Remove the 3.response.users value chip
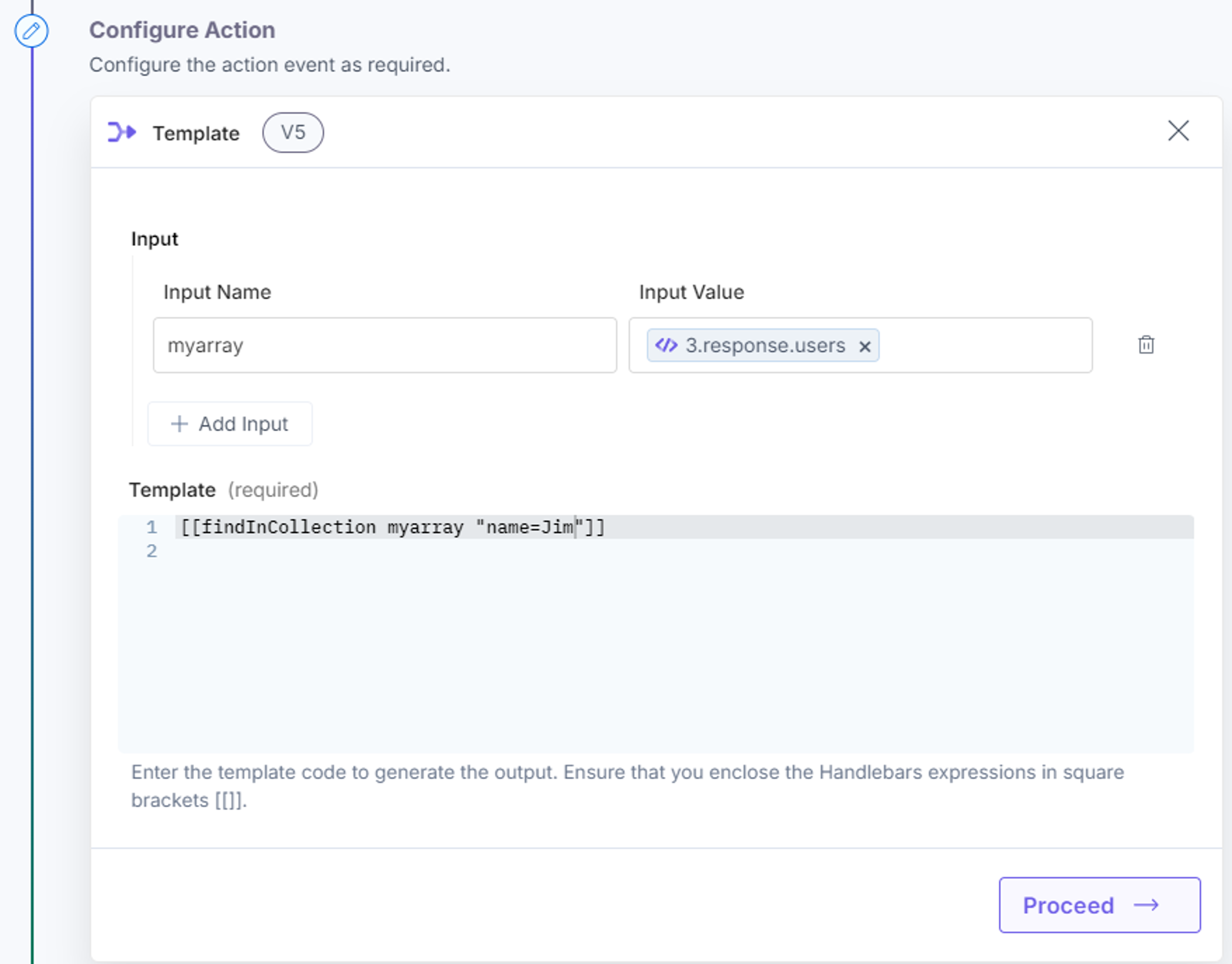 pyautogui.click(x=864, y=346)
